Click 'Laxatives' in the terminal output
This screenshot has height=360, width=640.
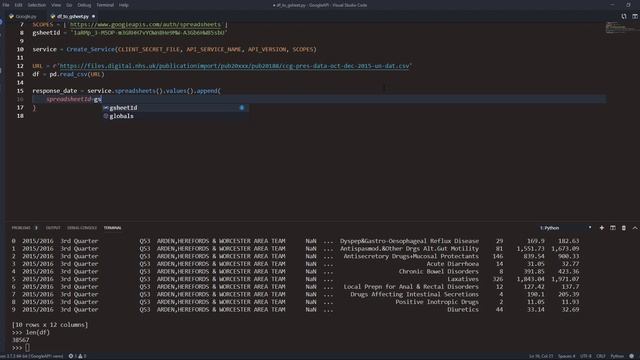(463, 279)
